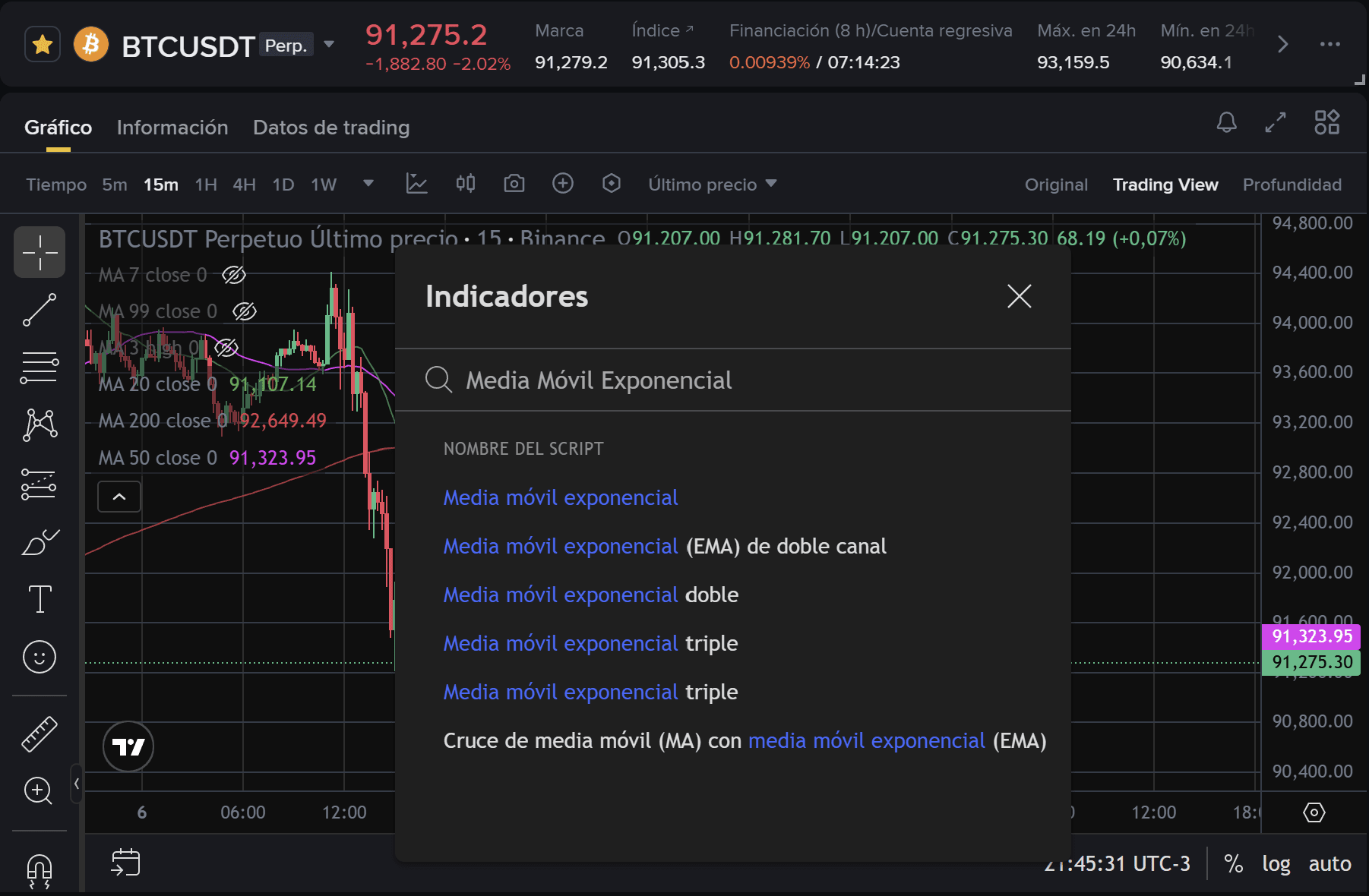Switch to the Información tab
This screenshot has height=896, width=1369.
[172, 128]
